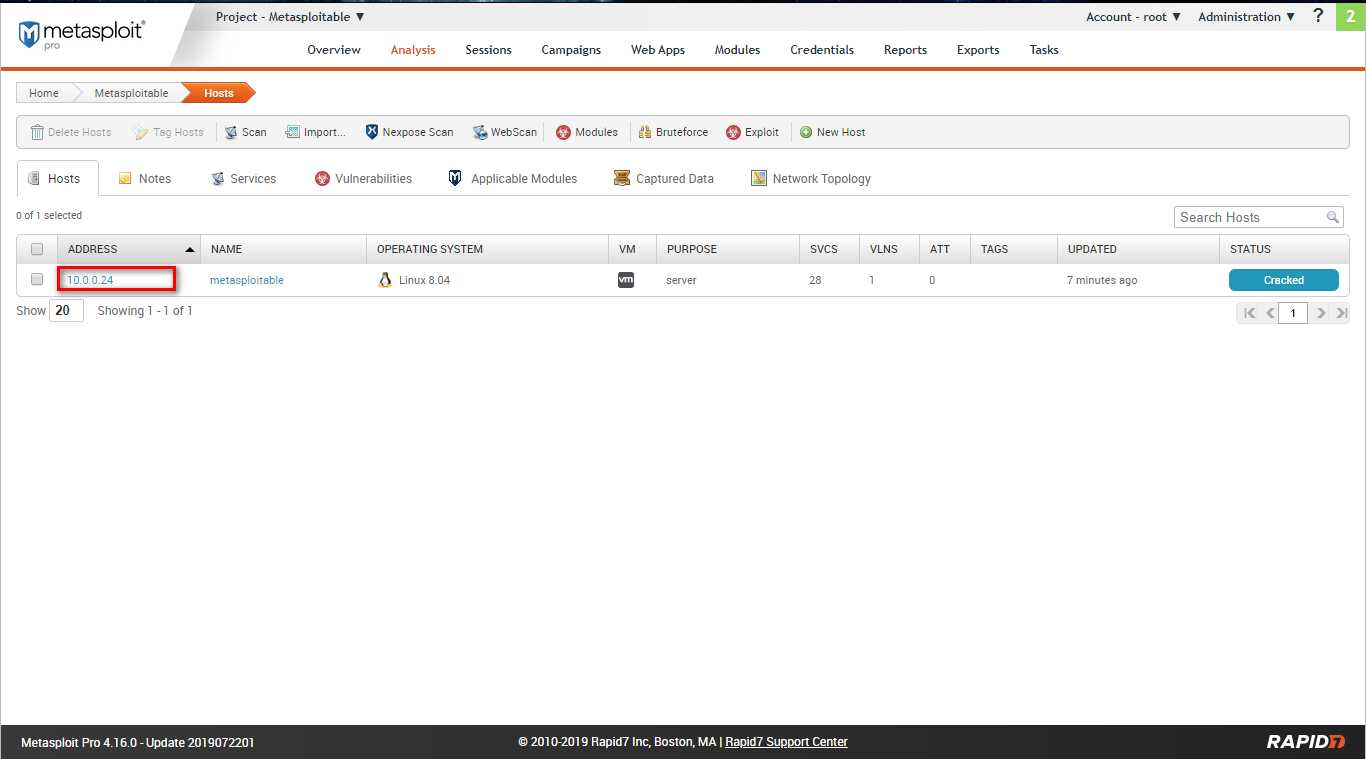Open the Analysis menu
1366x759 pixels.
(x=413, y=50)
